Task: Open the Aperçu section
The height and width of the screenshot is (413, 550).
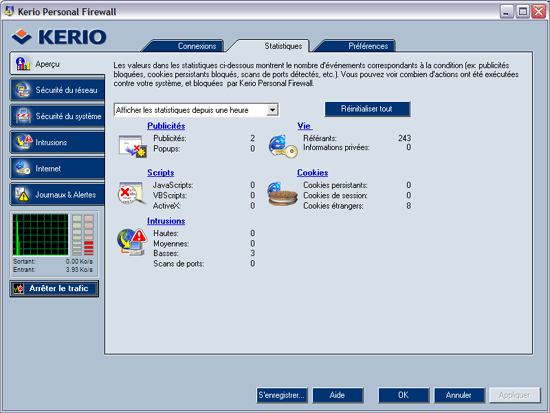Action: click(x=57, y=64)
